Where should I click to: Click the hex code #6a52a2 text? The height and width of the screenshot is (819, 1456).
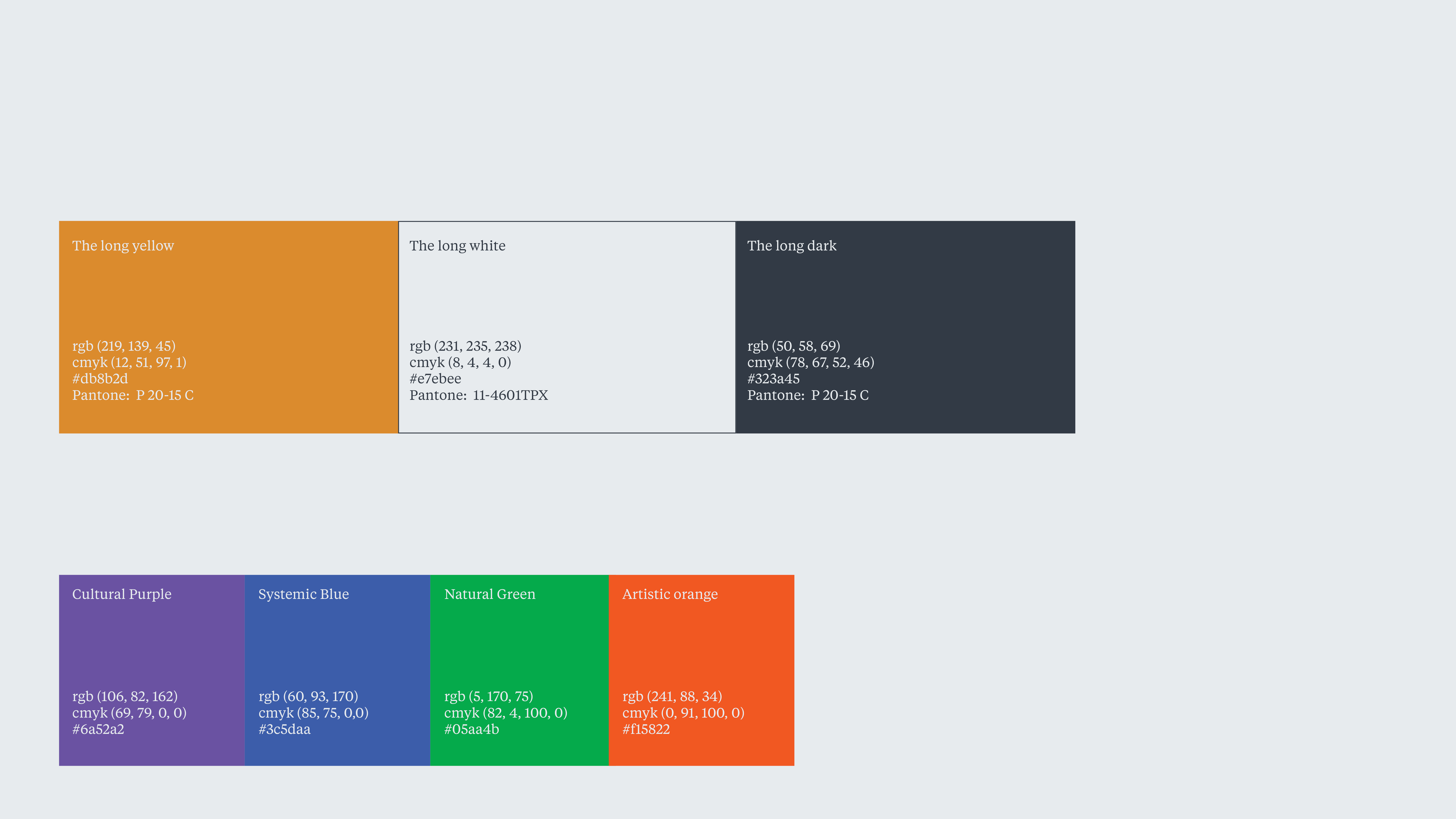98,729
